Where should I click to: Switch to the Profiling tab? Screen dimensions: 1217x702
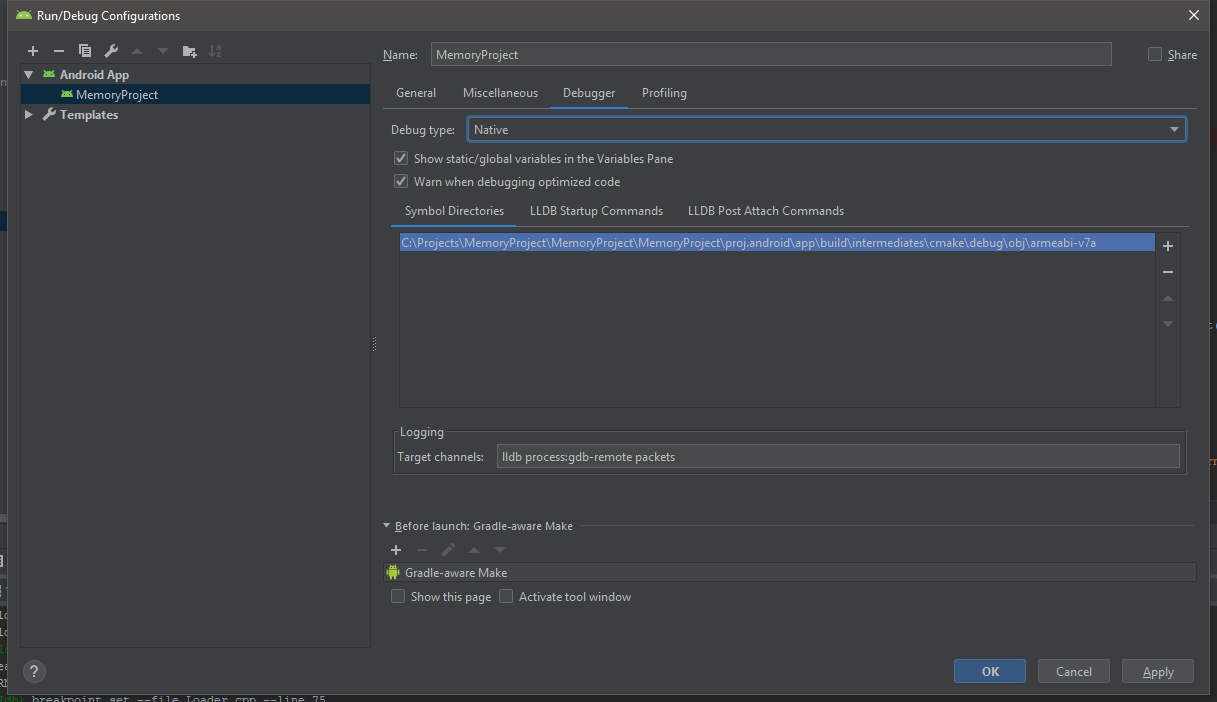[x=664, y=93]
